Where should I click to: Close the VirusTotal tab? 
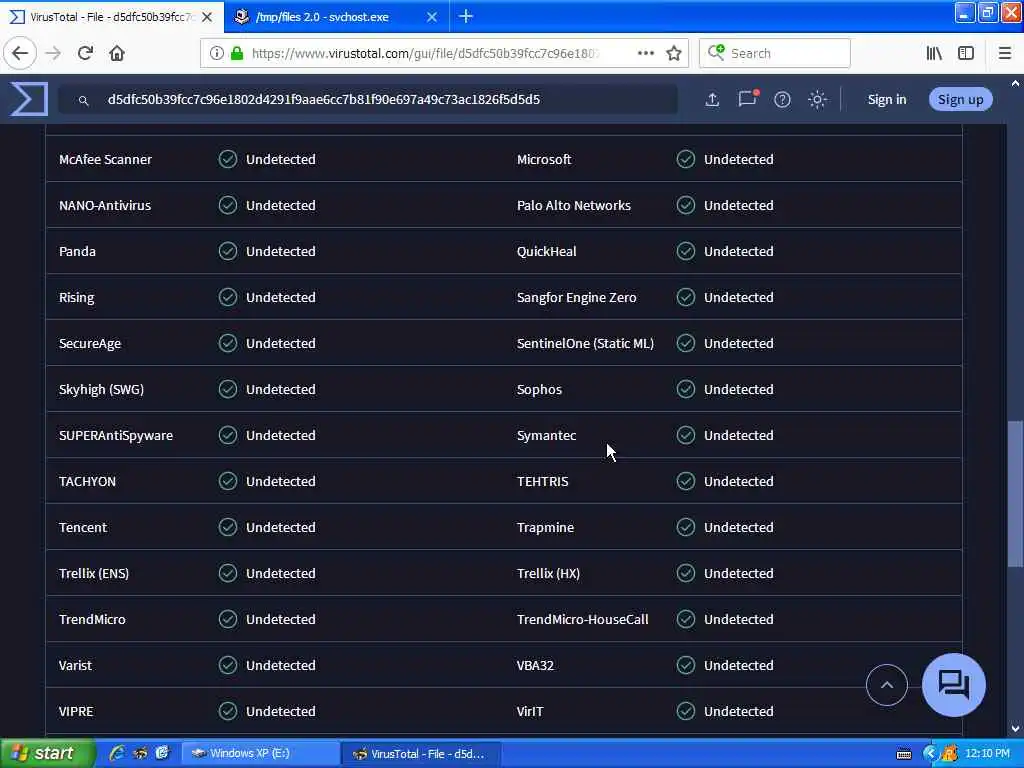[x=207, y=17]
